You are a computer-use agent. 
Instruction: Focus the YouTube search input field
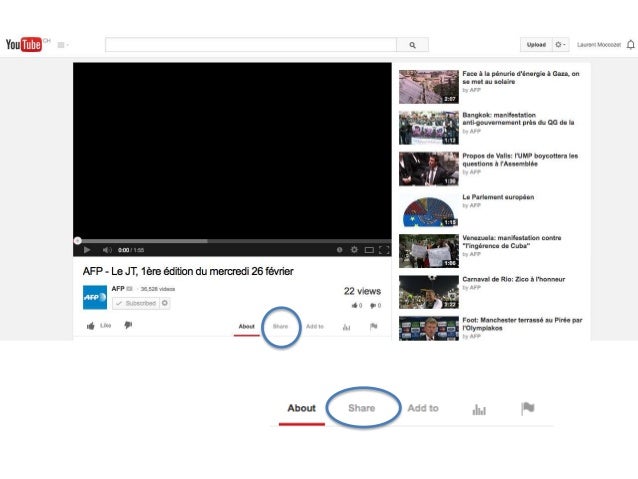coord(251,45)
